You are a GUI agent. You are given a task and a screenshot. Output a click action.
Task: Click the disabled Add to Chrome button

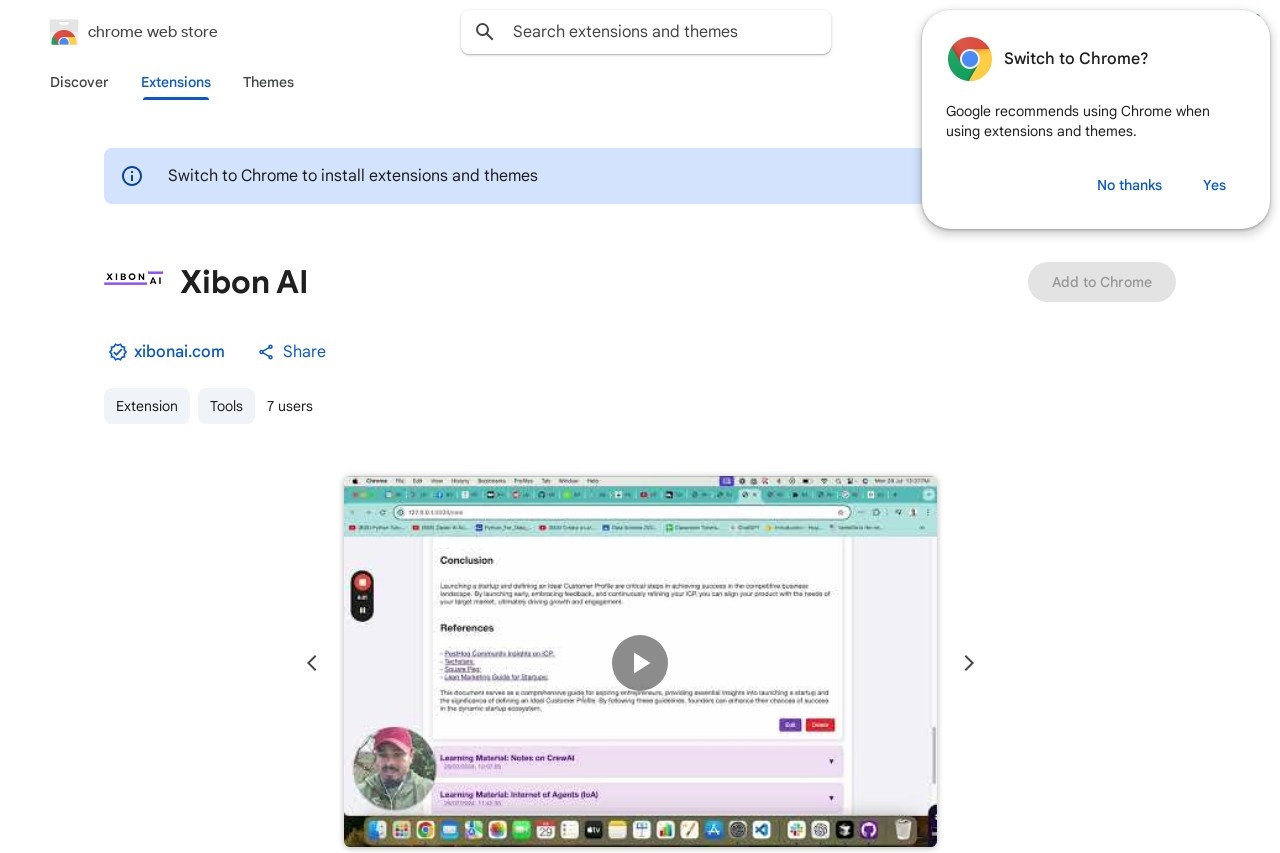coord(1102,282)
